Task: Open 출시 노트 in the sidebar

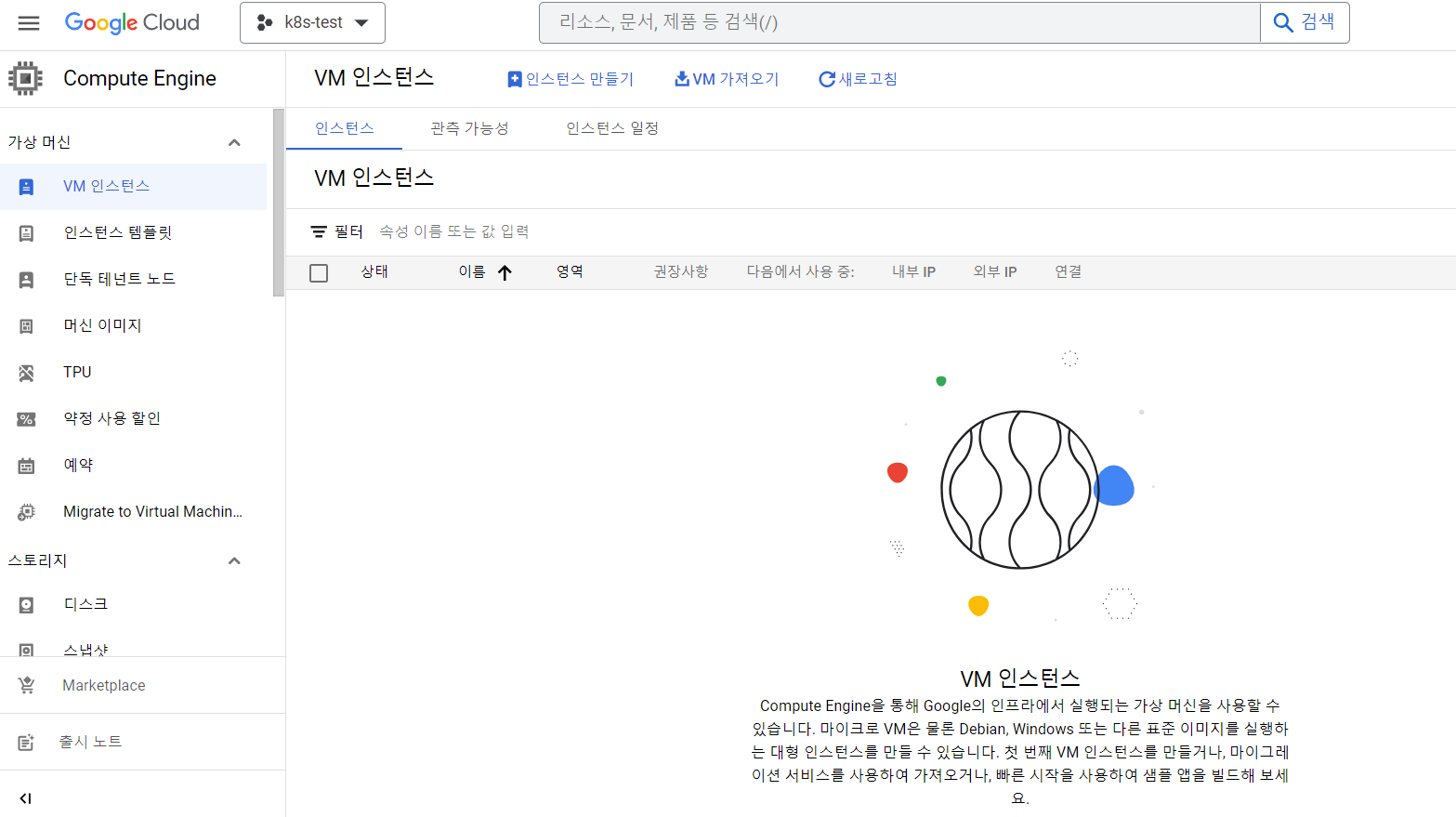Action: point(142,742)
